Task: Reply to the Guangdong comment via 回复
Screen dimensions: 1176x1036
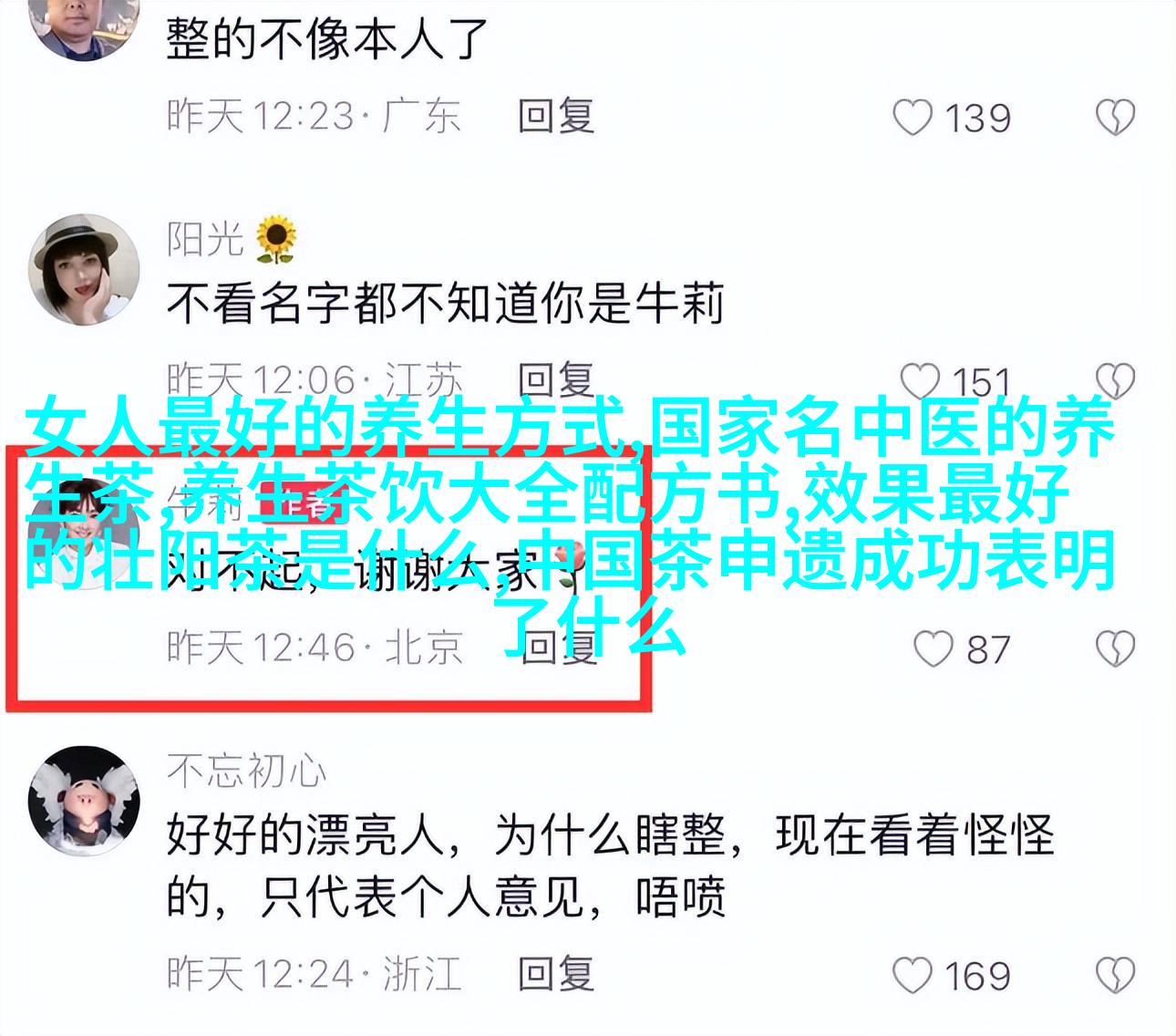Action: (x=556, y=117)
